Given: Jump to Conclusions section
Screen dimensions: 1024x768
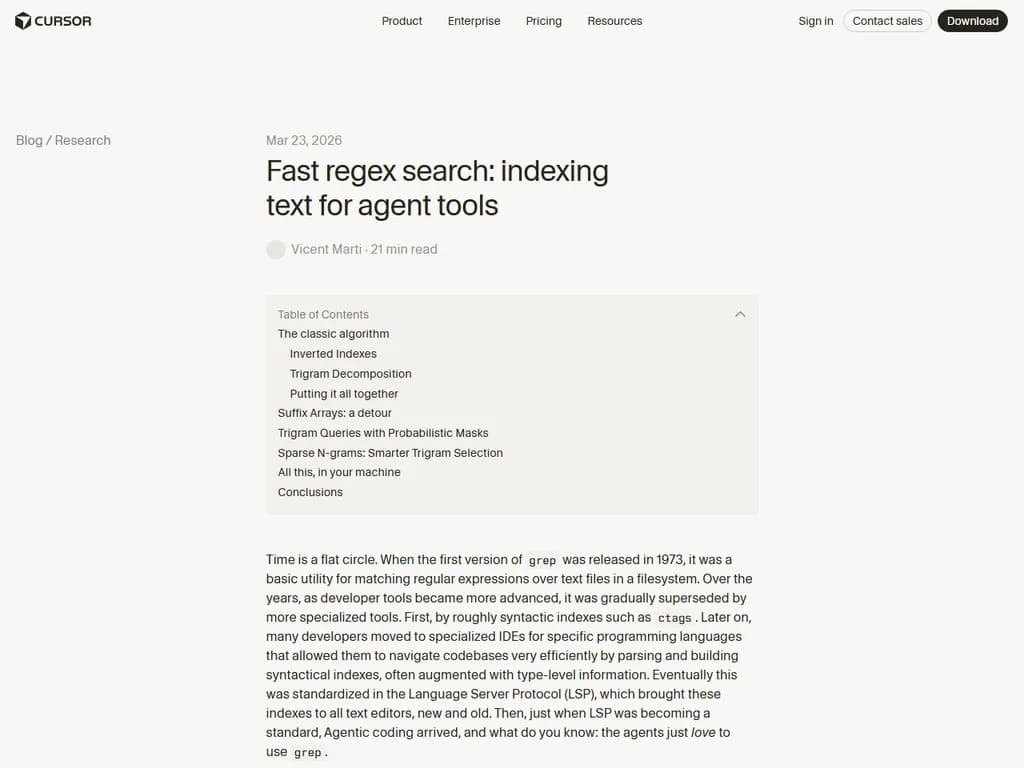Looking at the screenshot, I should pos(310,492).
